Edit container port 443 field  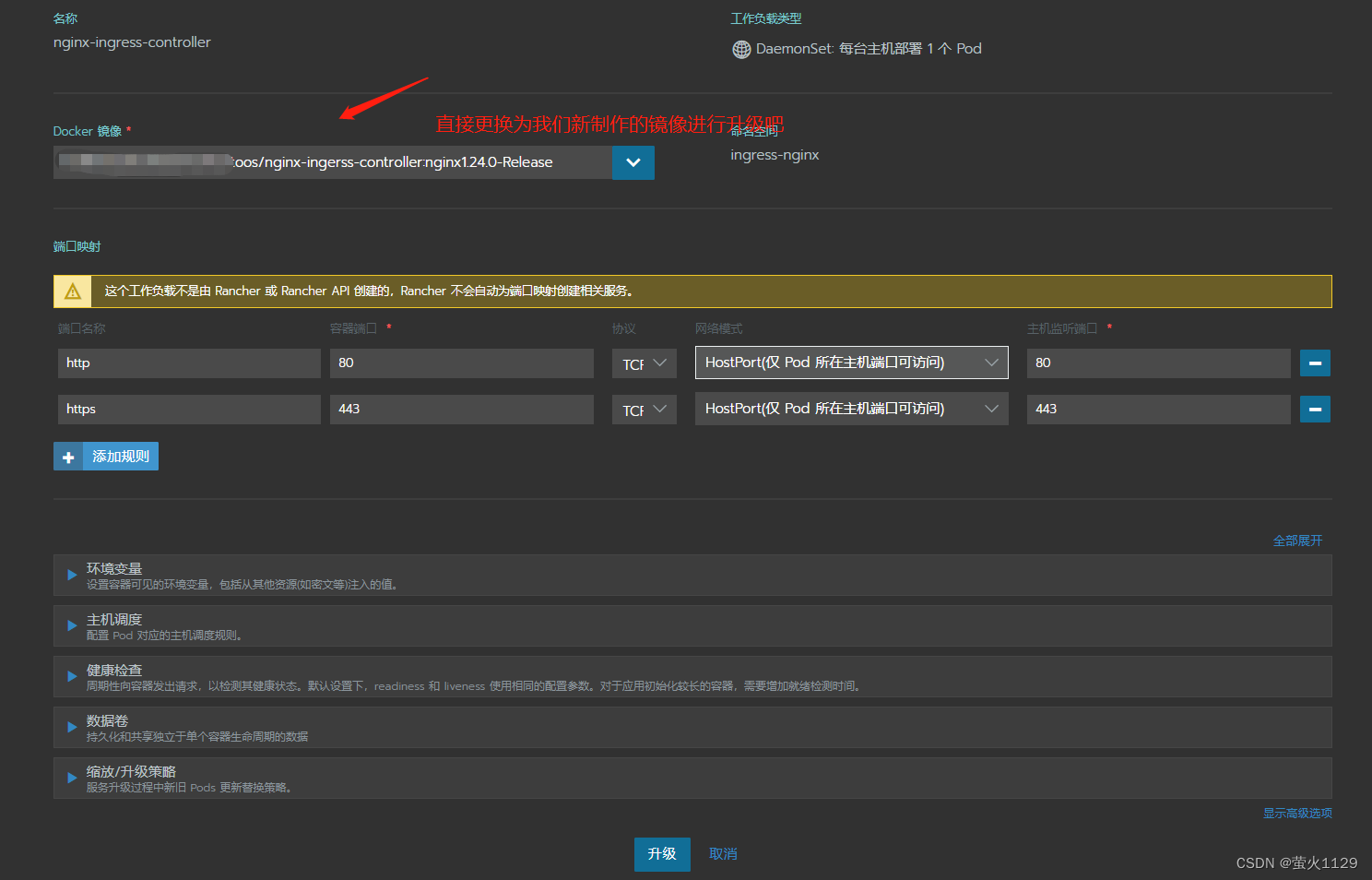(462, 410)
